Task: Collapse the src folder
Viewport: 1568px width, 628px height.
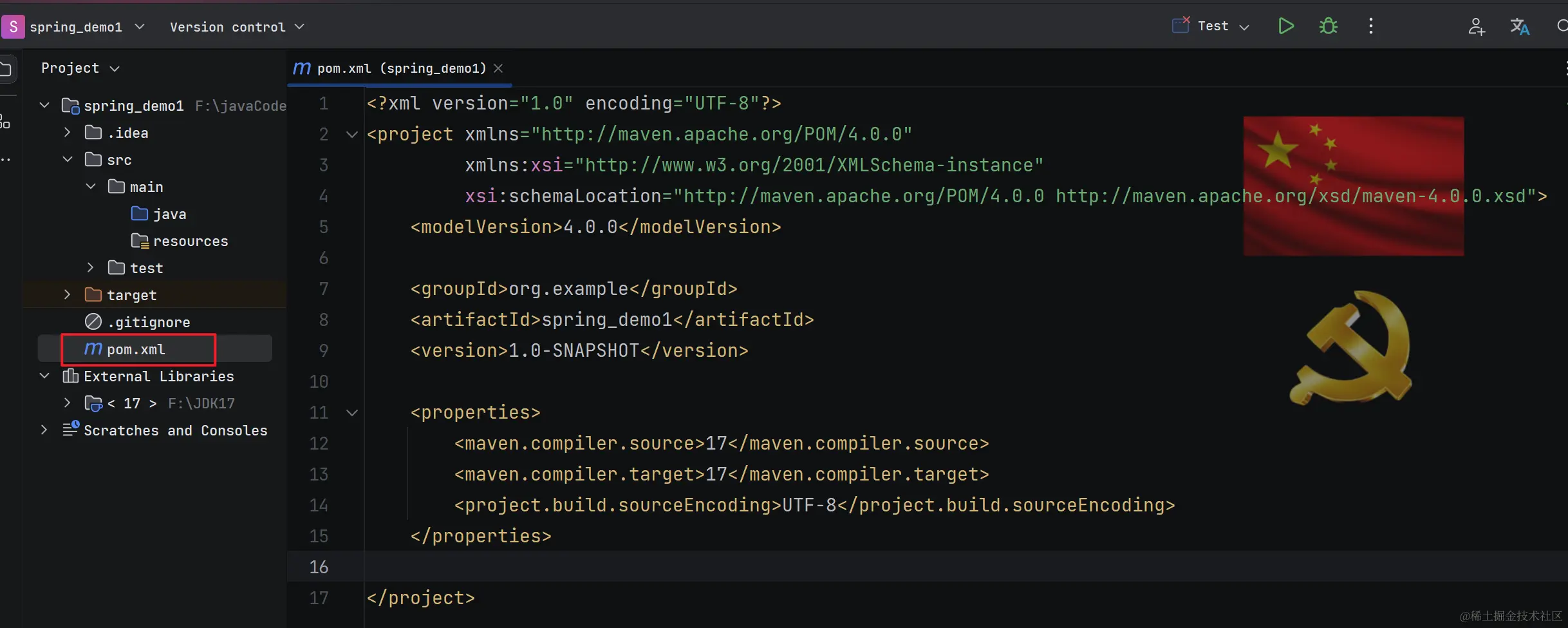Action: (68, 159)
